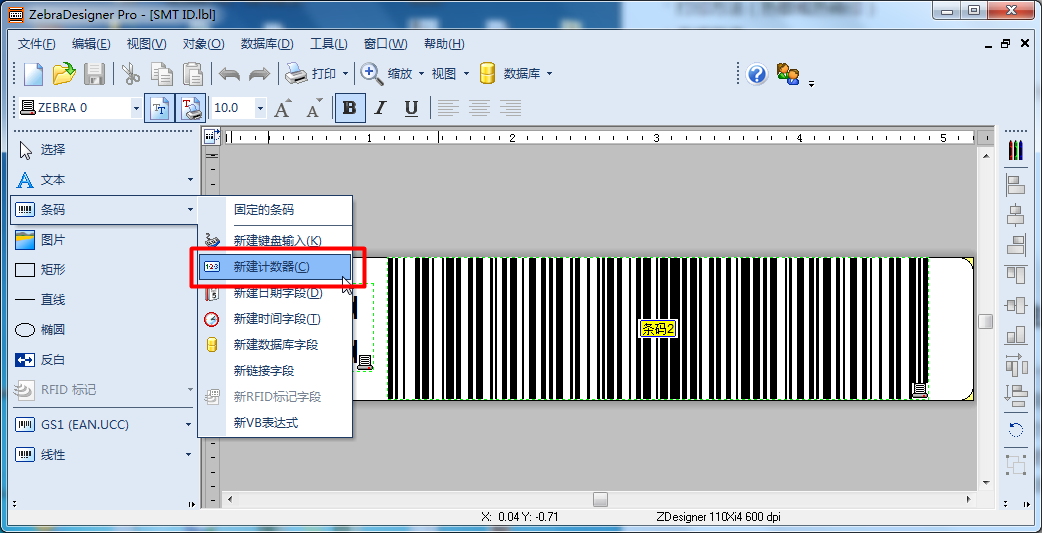Click the printer icon to print
Image resolution: width=1042 pixels, height=533 pixels.
[296, 74]
